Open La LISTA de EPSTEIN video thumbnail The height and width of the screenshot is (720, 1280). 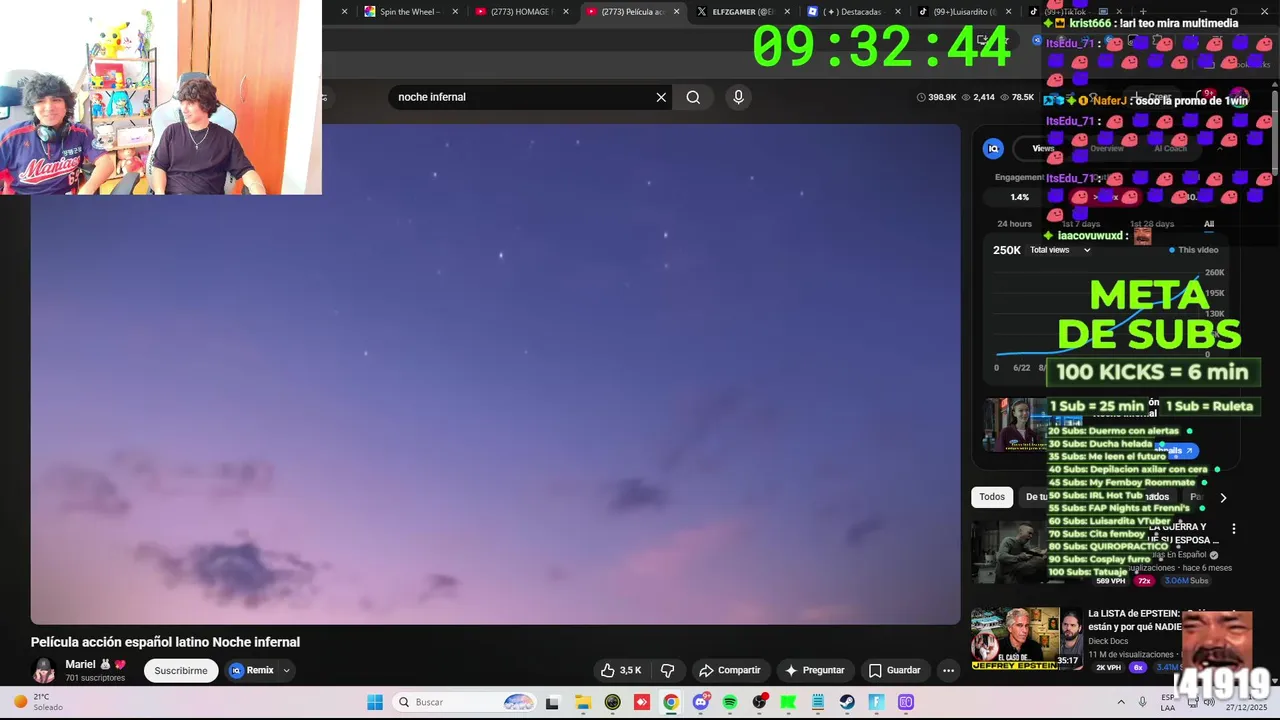pos(1027,638)
